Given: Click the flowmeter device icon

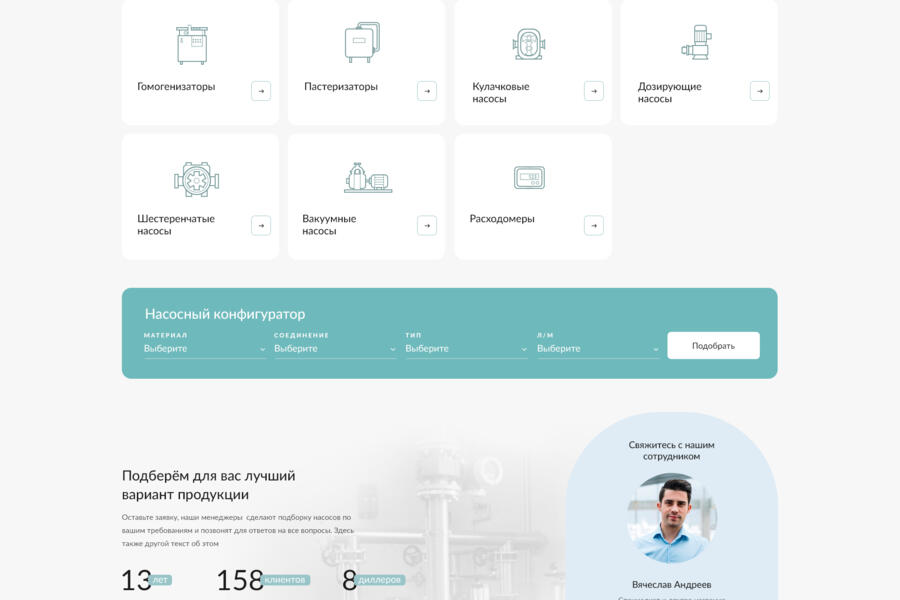Looking at the screenshot, I should (528, 178).
